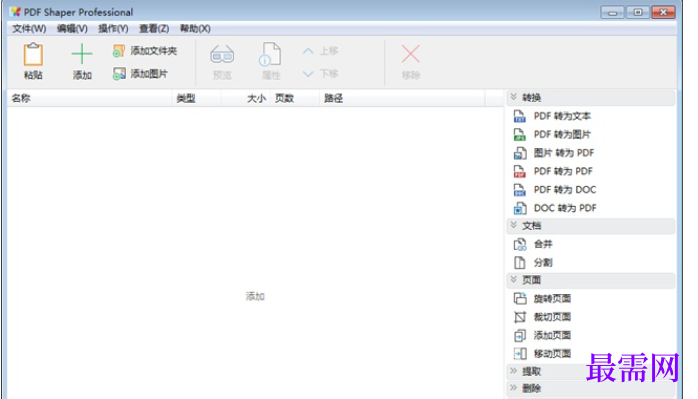Click the red X Remove (移除) icon

coord(410,54)
